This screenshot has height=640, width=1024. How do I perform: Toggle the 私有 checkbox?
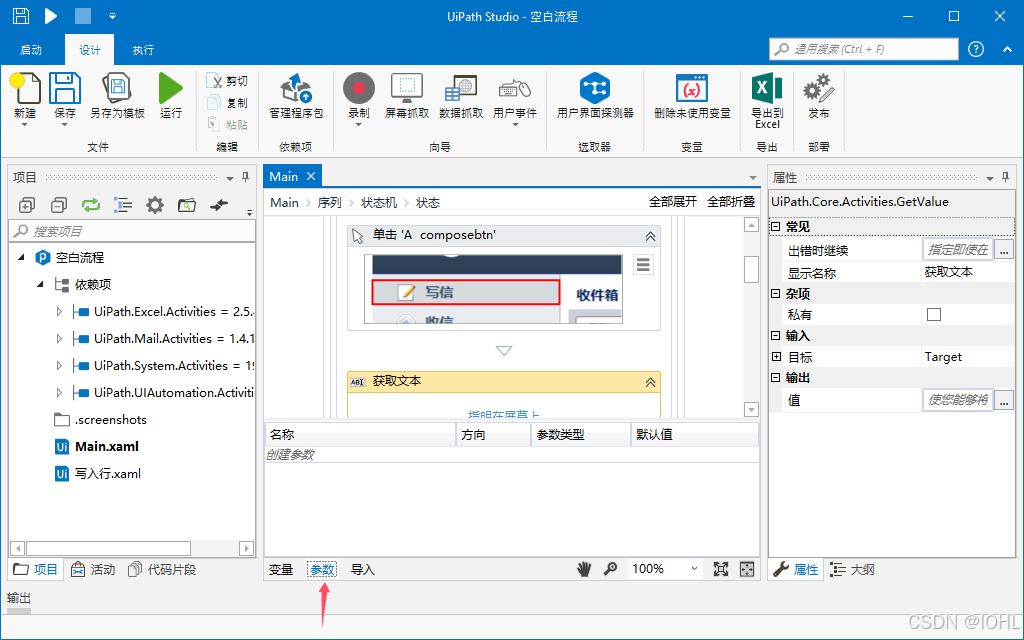click(x=934, y=315)
